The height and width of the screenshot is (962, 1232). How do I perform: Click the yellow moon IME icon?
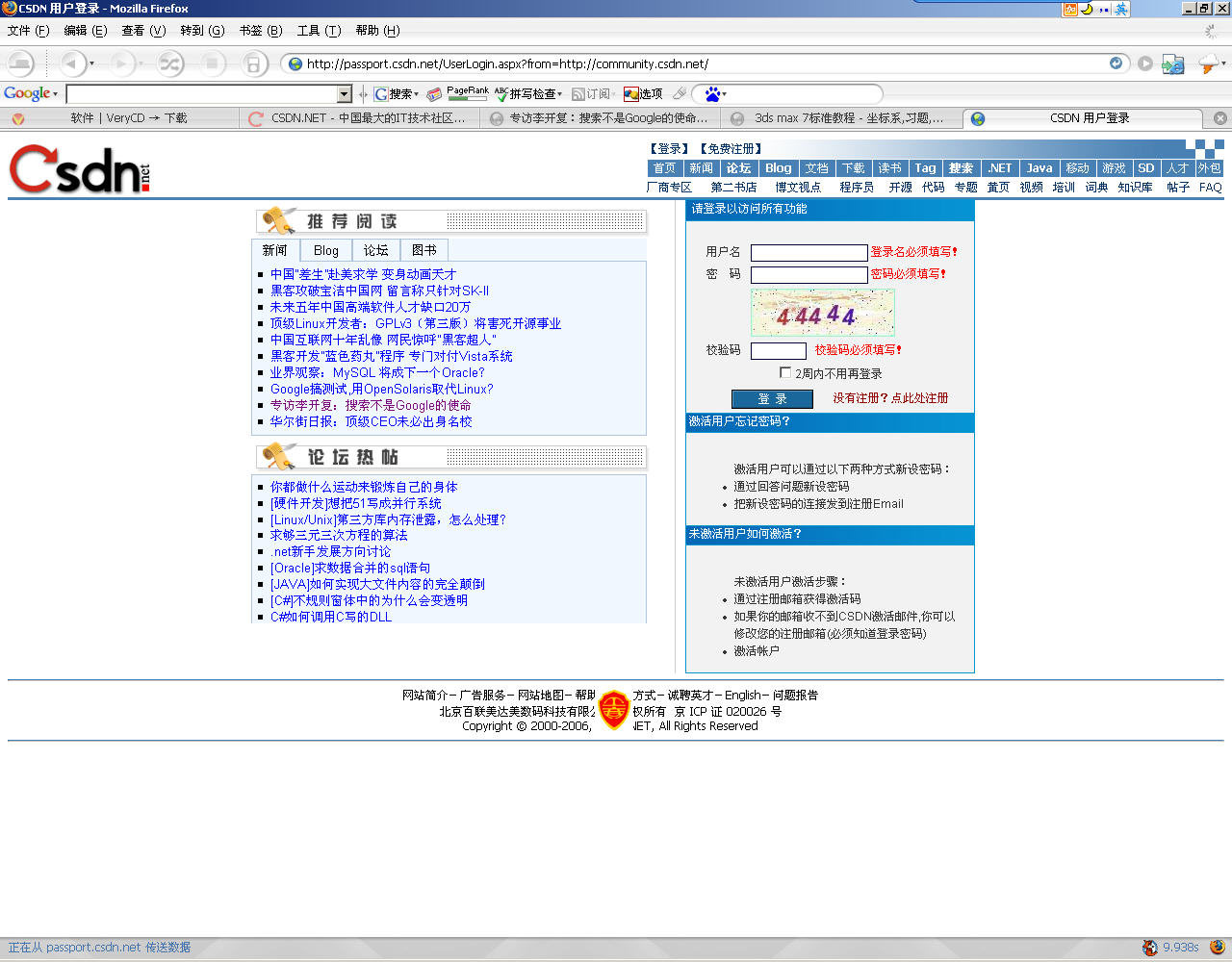[1087, 9]
